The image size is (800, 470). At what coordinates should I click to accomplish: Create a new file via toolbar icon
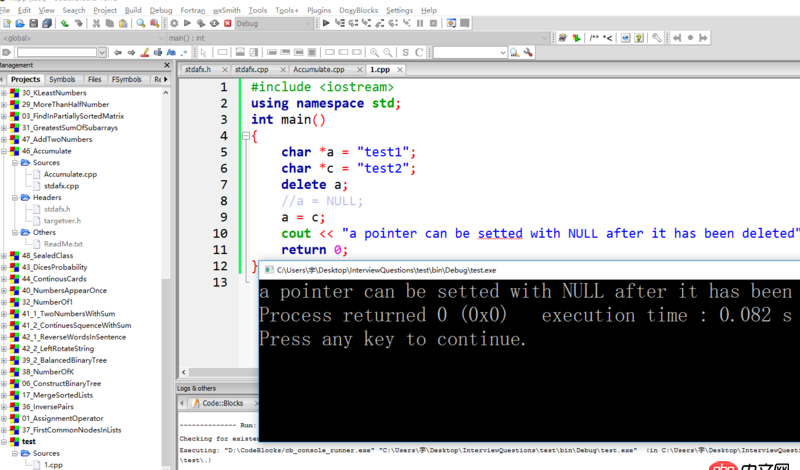point(7,23)
